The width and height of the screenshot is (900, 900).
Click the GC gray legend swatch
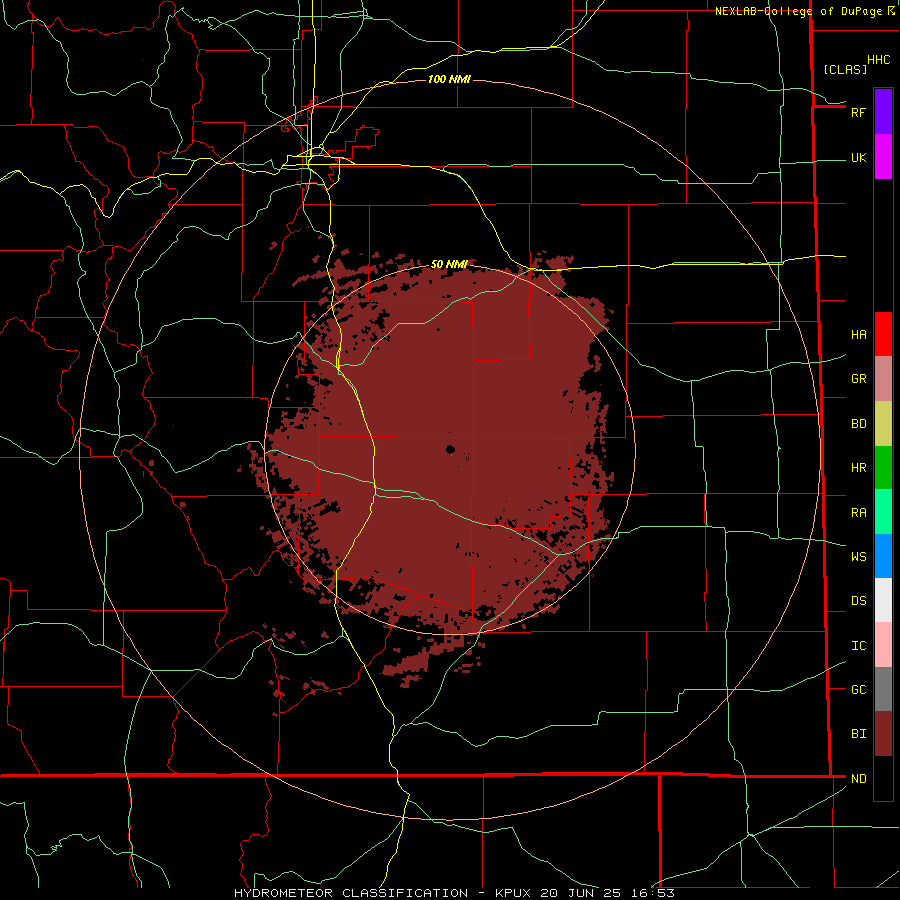pyautogui.click(x=883, y=689)
